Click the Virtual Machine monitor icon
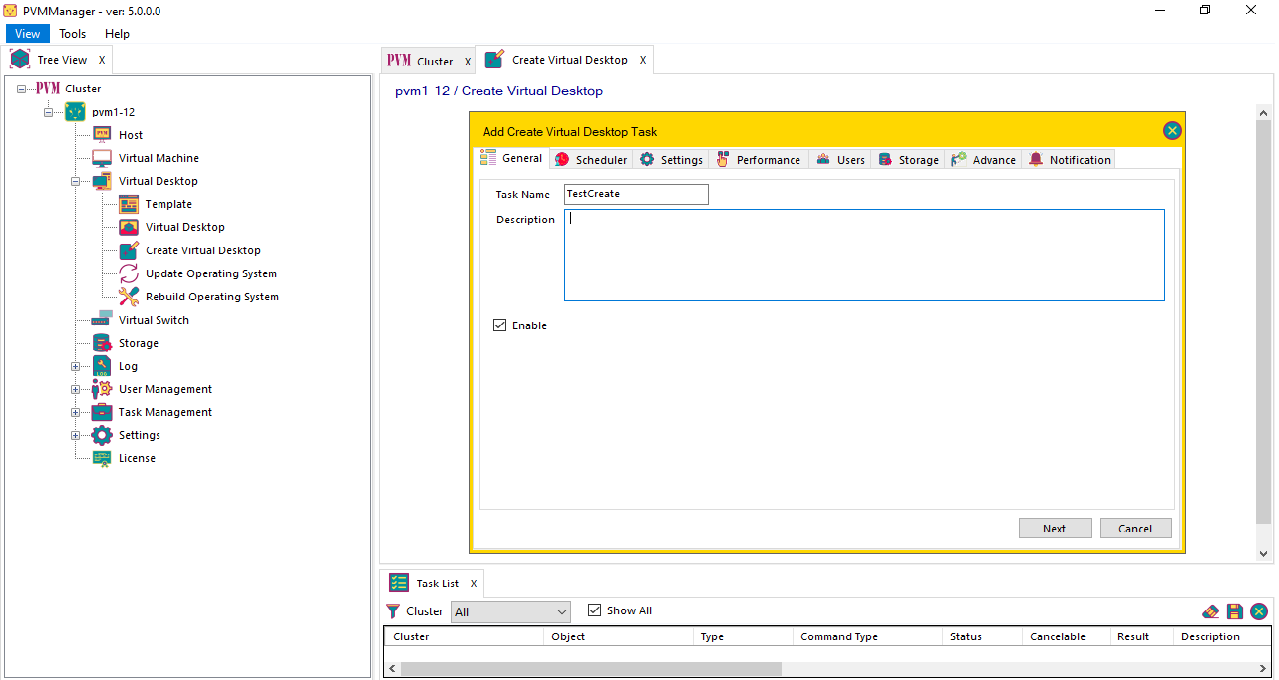 [x=102, y=158]
